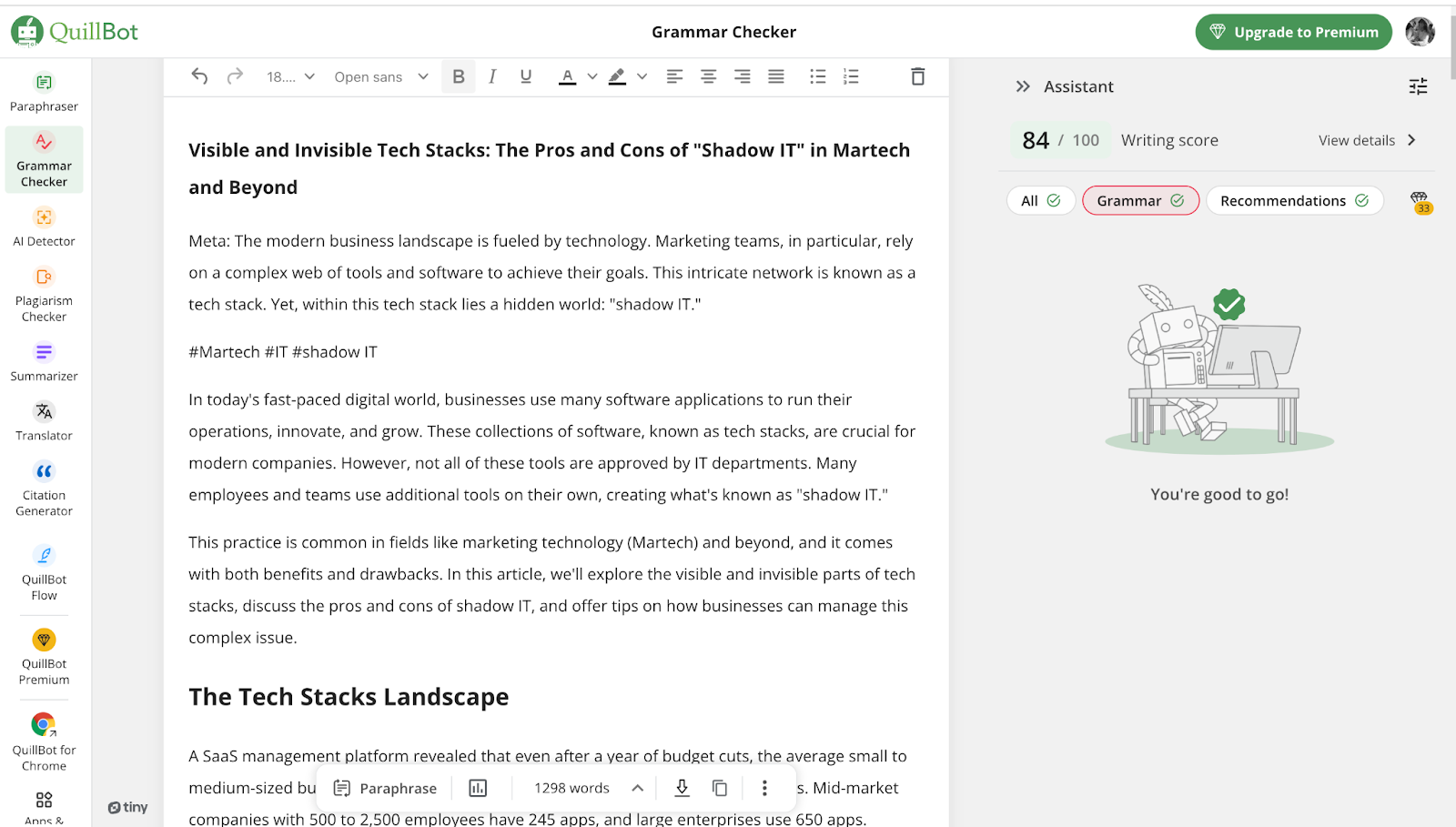Click the undo arrow in toolbar

(x=199, y=76)
